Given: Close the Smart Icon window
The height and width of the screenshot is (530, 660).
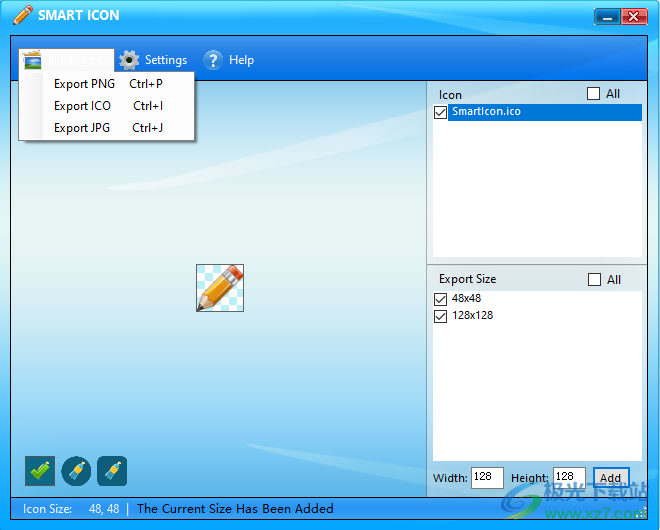Looking at the screenshot, I should [634, 16].
